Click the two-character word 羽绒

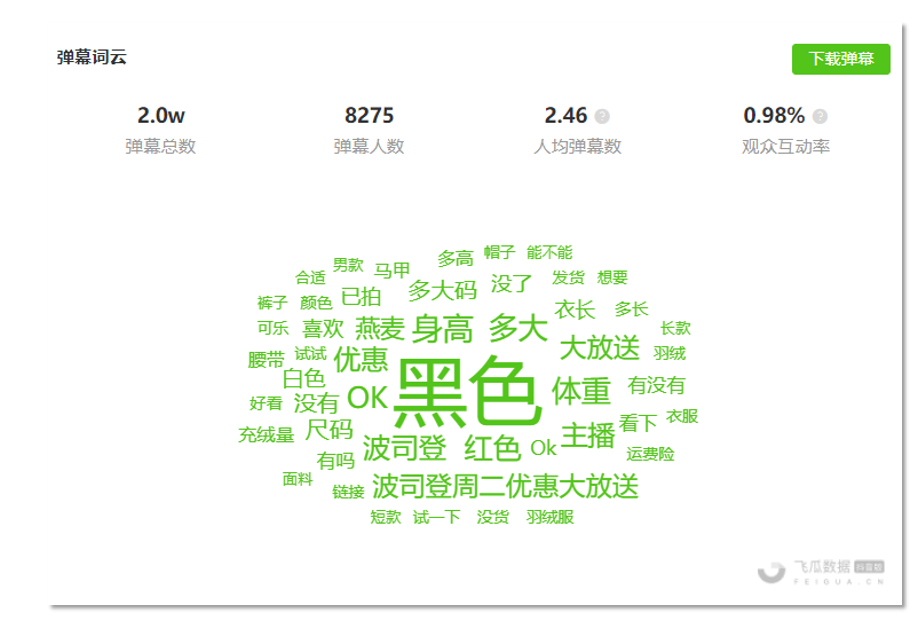click(670, 353)
